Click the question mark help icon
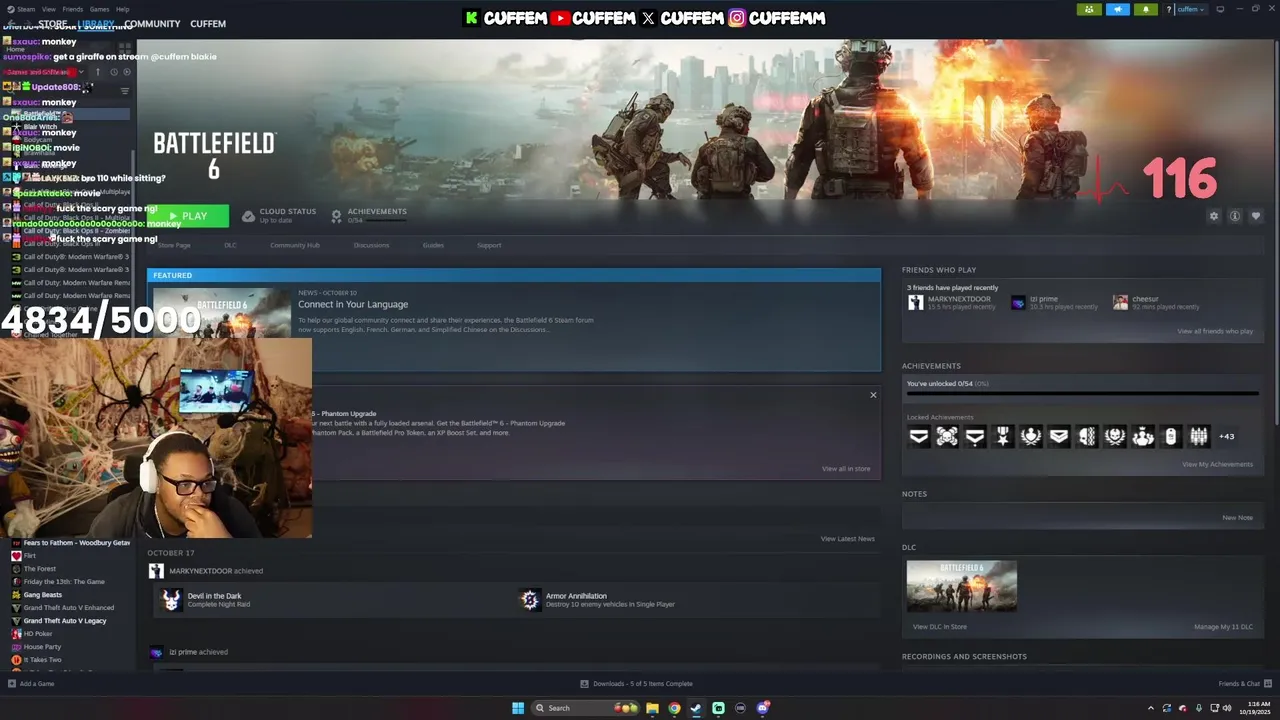This screenshot has height=720, width=1280. click(x=1167, y=9)
